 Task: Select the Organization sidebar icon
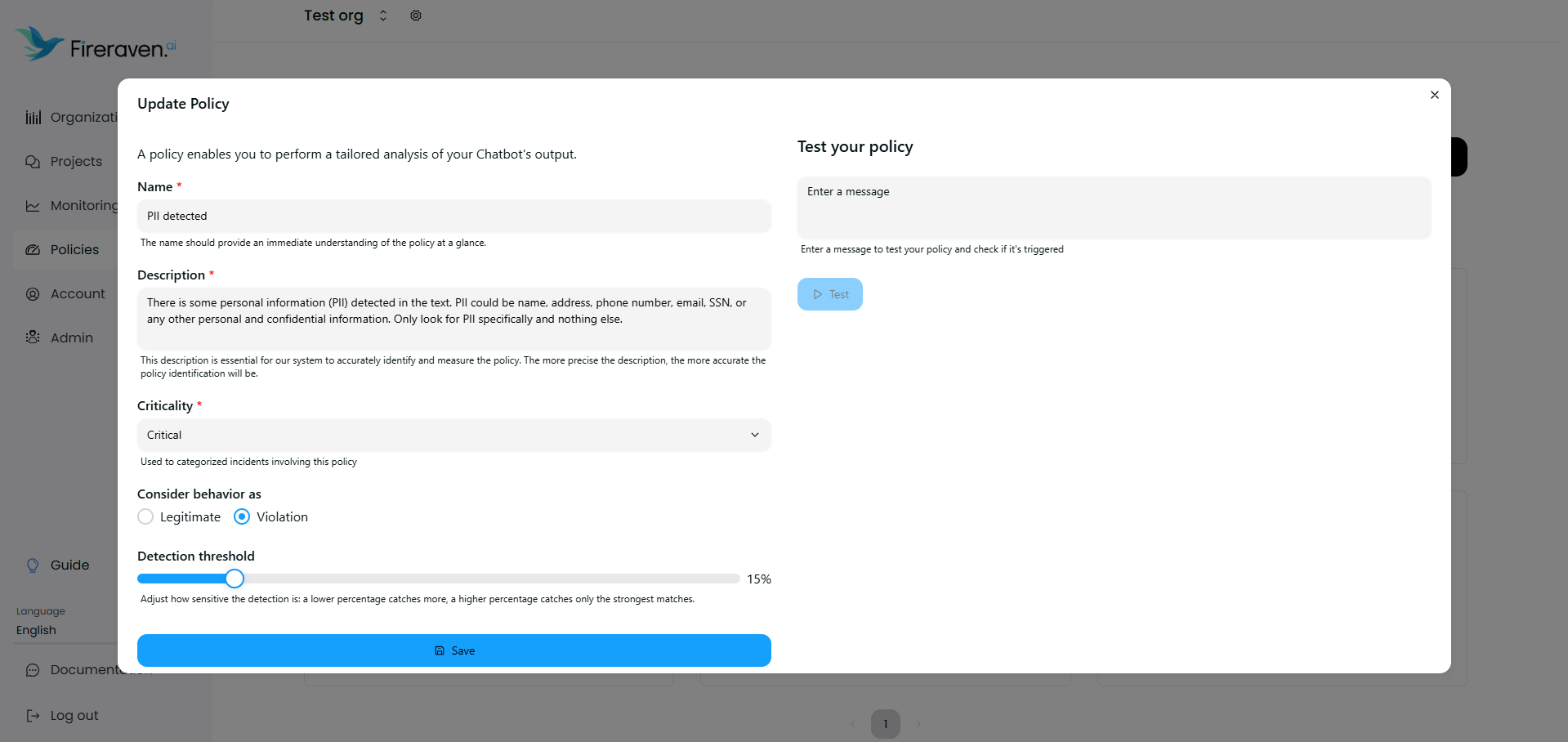pyautogui.click(x=33, y=117)
